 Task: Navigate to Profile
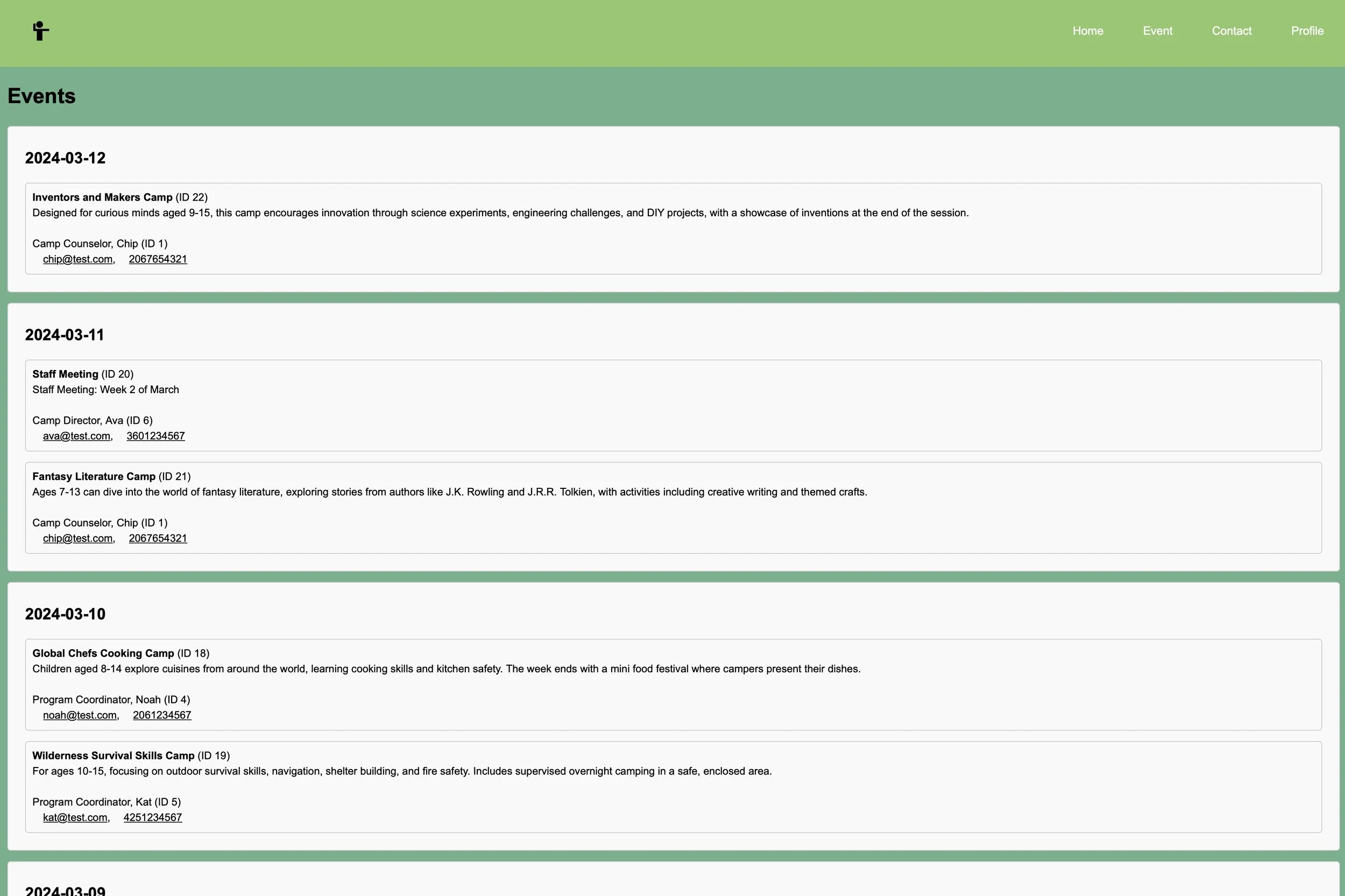click(x=1307, y=31)
